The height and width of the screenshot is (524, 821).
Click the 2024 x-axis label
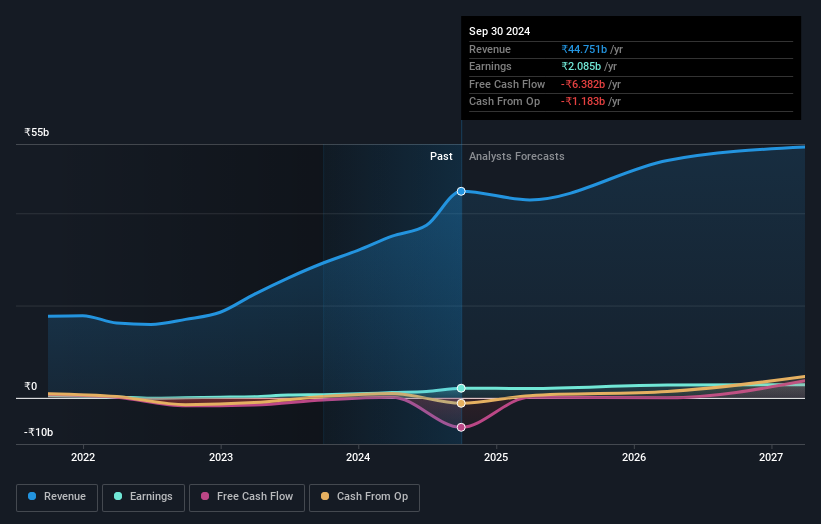[358, 457]
